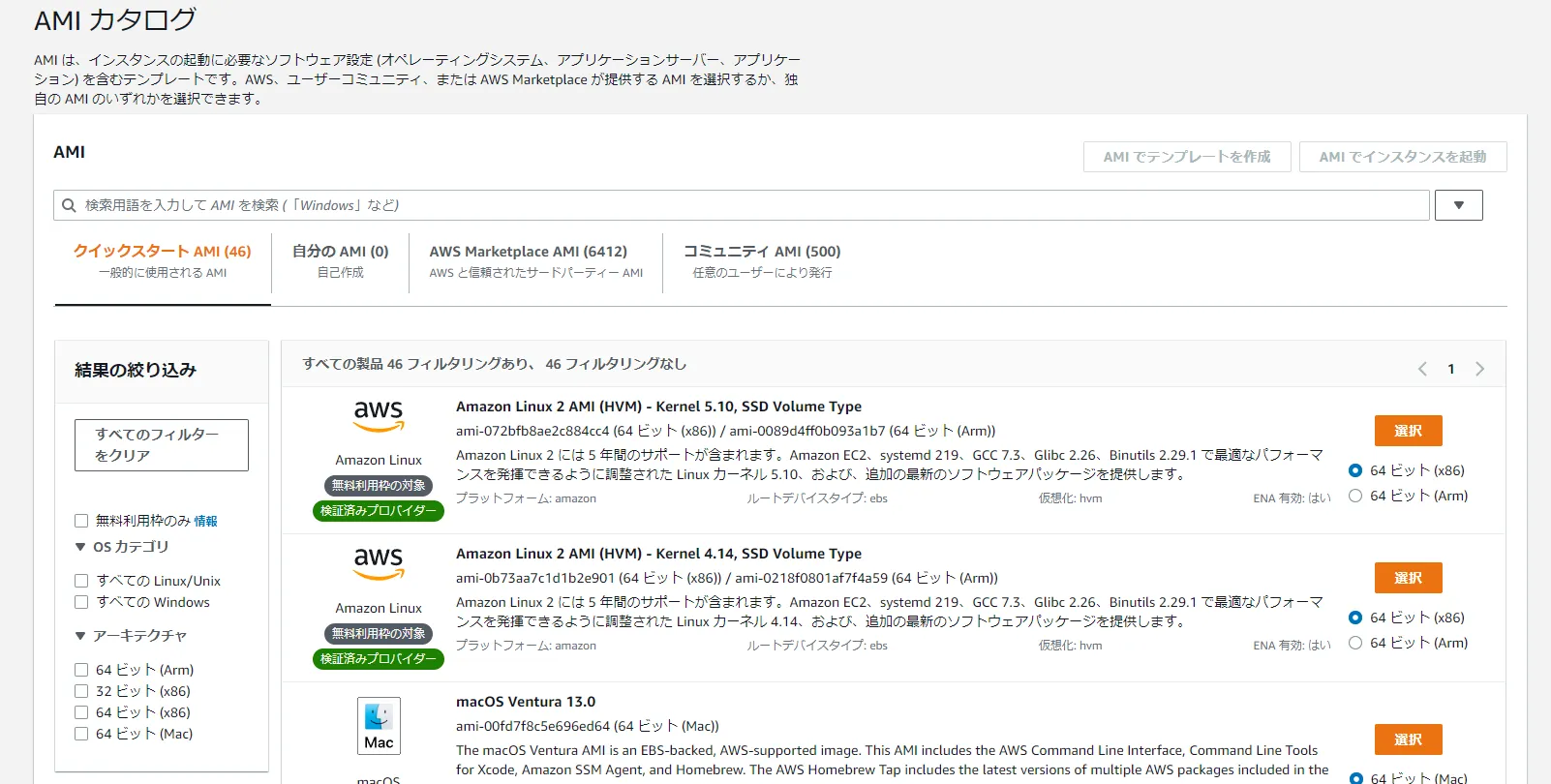Click the search magnifier icon
1551x784 pixels.
(69, 205)
